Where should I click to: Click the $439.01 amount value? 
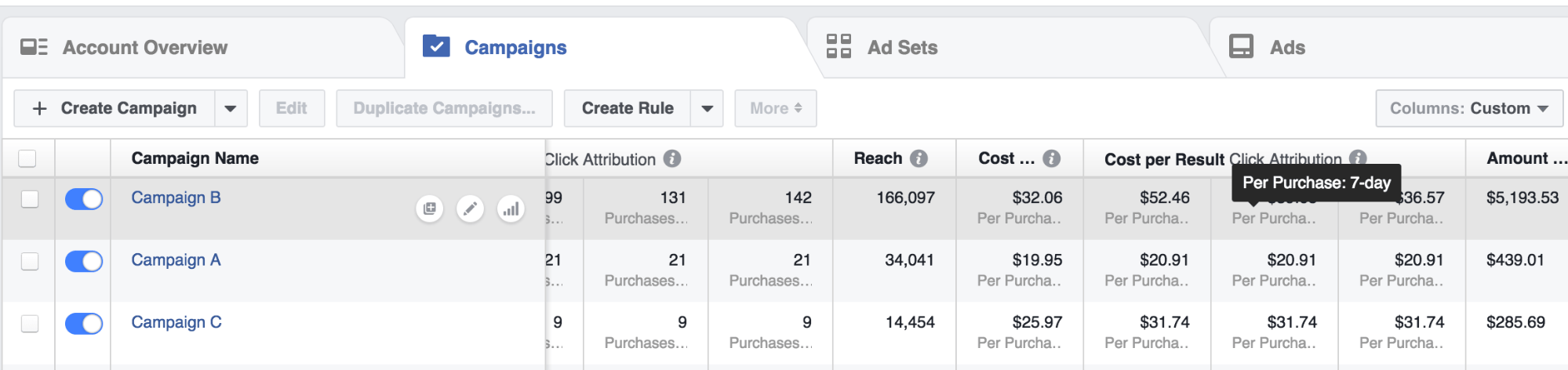tap(1515, 259)
